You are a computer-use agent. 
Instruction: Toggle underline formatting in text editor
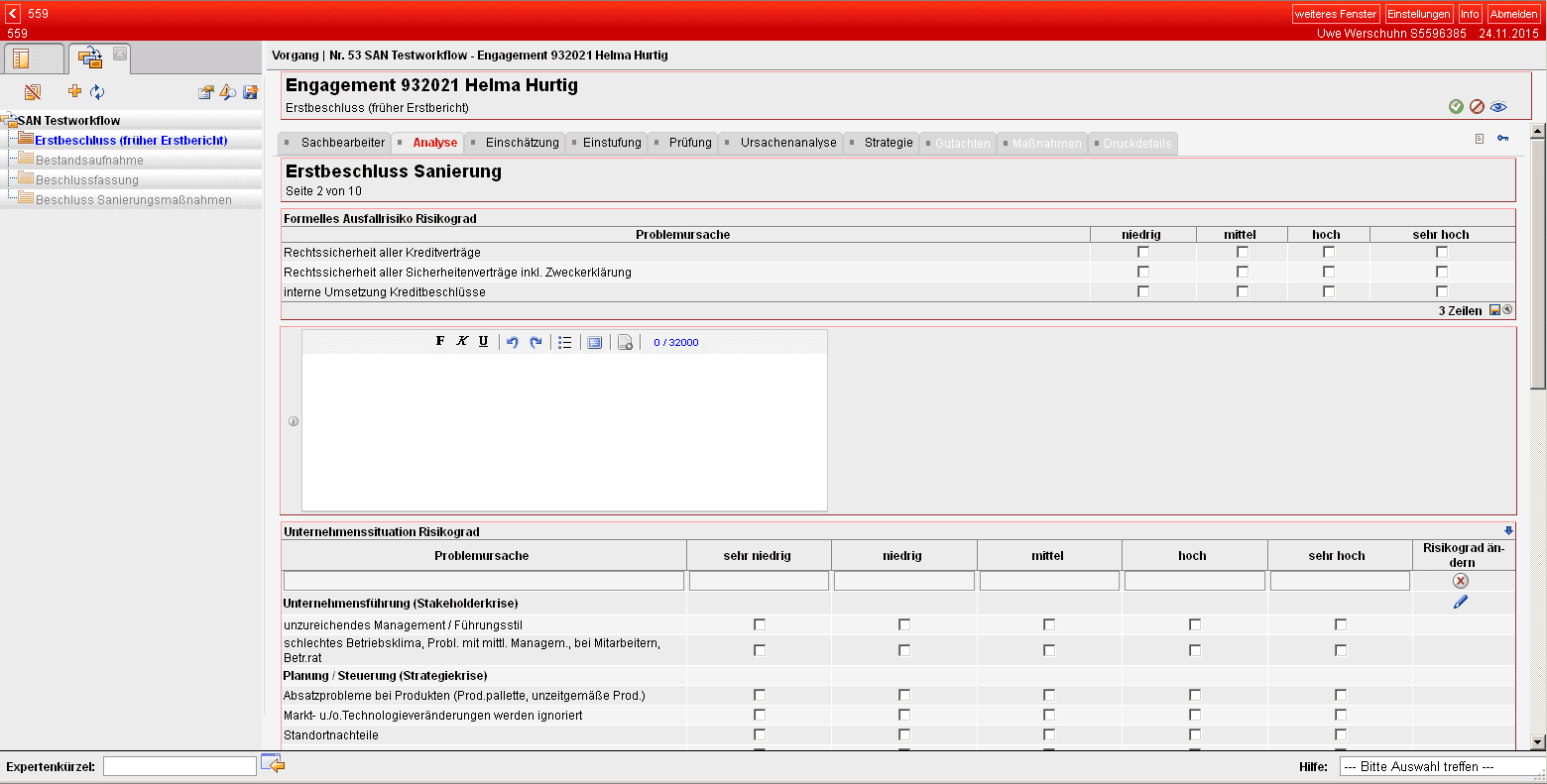(x=483, y=342)
